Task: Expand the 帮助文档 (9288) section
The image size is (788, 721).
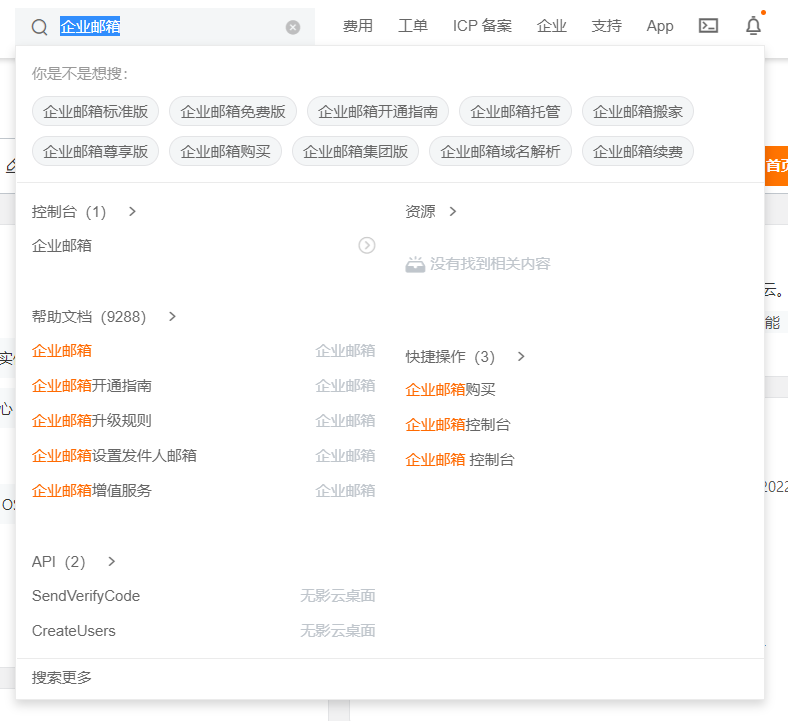Action: click(172, 317)
